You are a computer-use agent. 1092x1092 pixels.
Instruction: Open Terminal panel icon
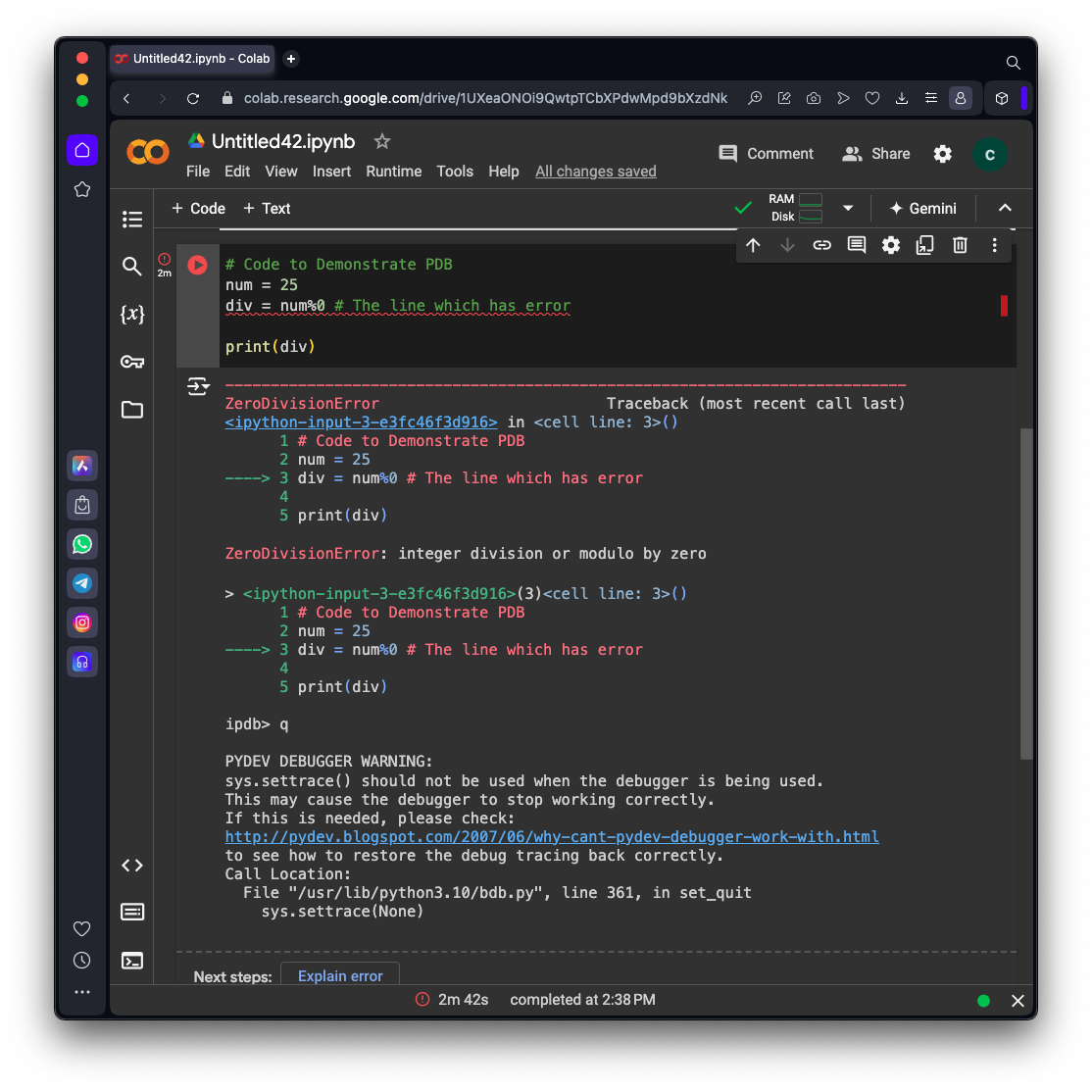click(132, 961)
